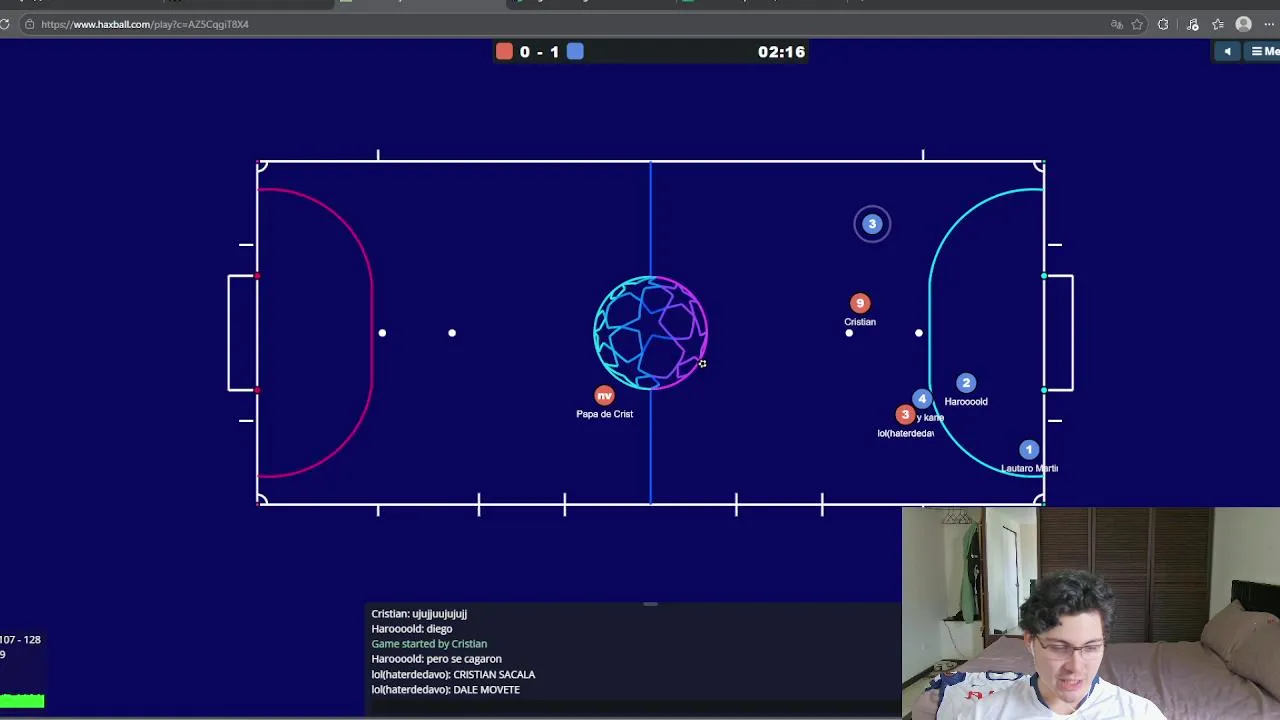Click the 'Lautaro Marti' name label
Viewport: 1280px width, 720px height.
(1029, 468)
